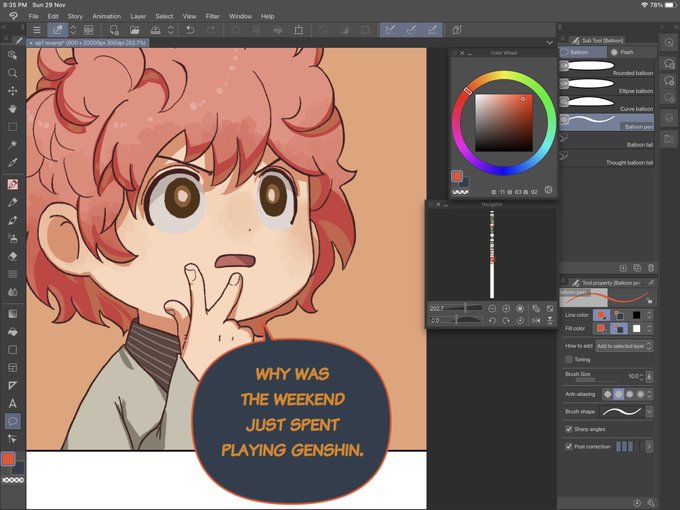The image size is (680, 510).
Task: Click the Open file folder icon
Action: click(135, 30)
